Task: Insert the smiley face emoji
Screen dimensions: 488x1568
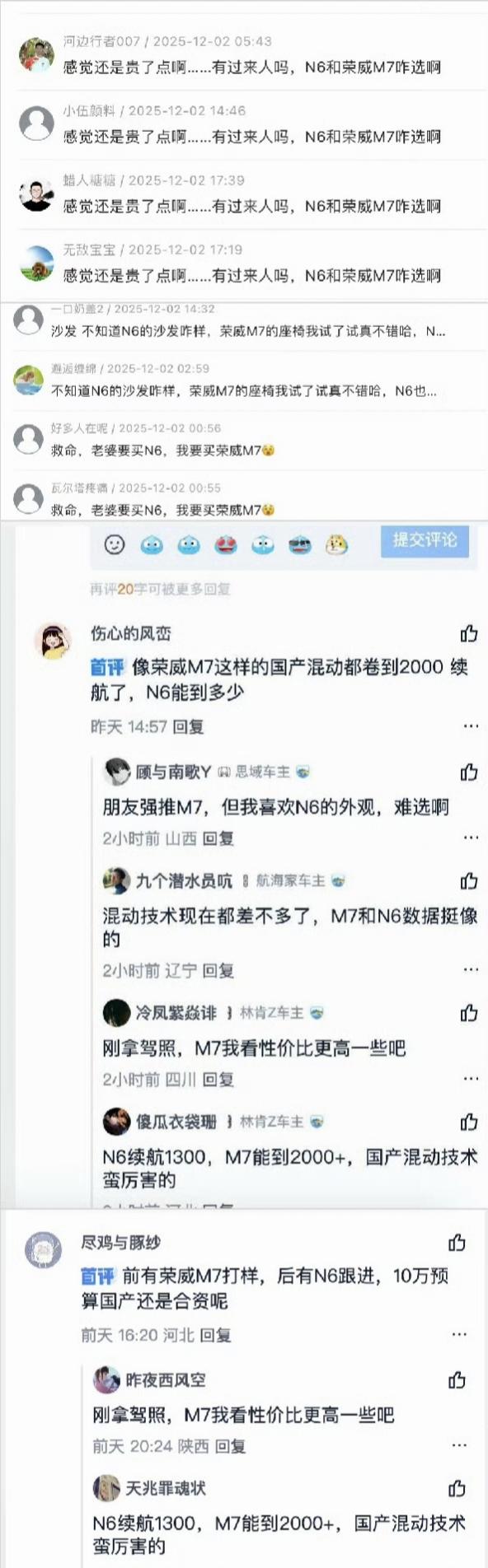Action: [115, 544]
